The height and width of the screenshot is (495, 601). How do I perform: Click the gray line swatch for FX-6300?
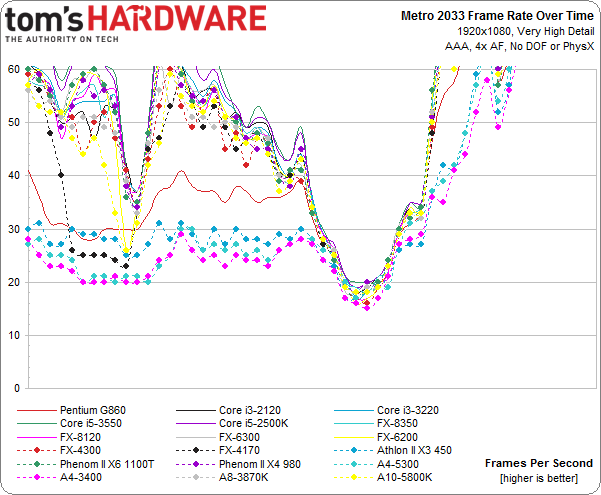pos(195,437)
